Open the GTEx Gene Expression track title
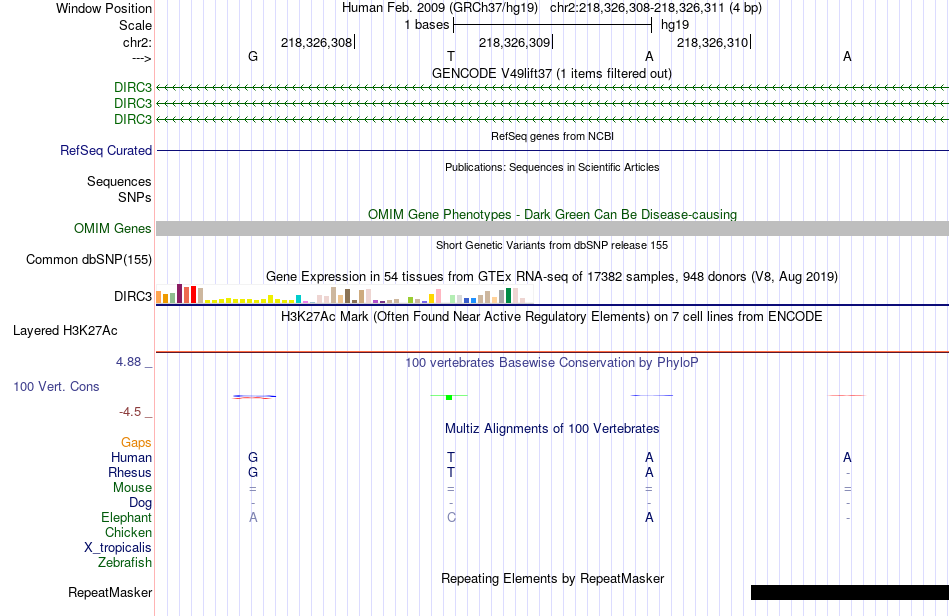The width and height of the screenshot is (950, 616). pyautogui.click(x=552, y=276)
